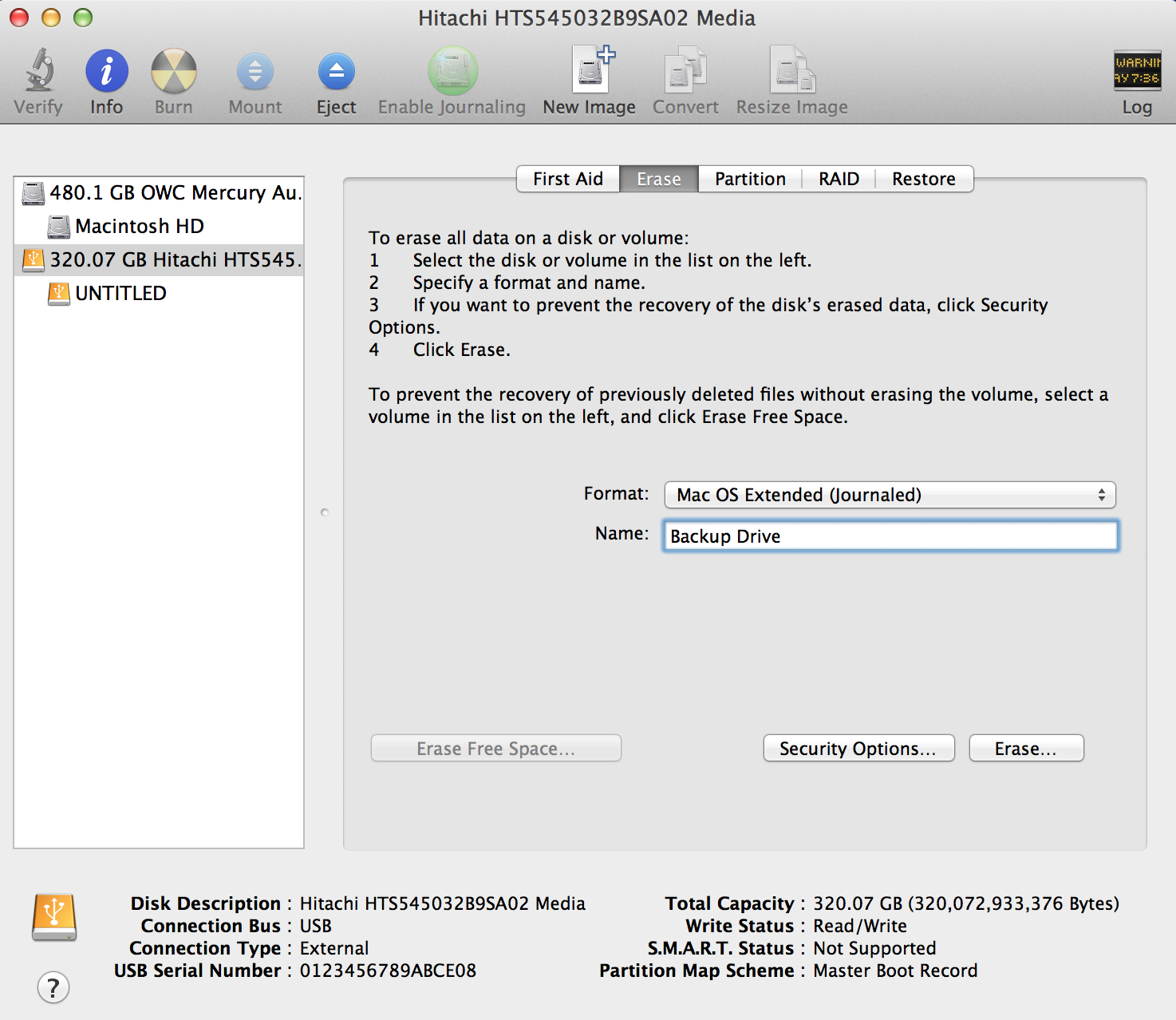This screenshot has width=1176, height=1020.
Task: Click the window title Hitachi HTS545032B9SA02 Media
Action: (587, 18)
